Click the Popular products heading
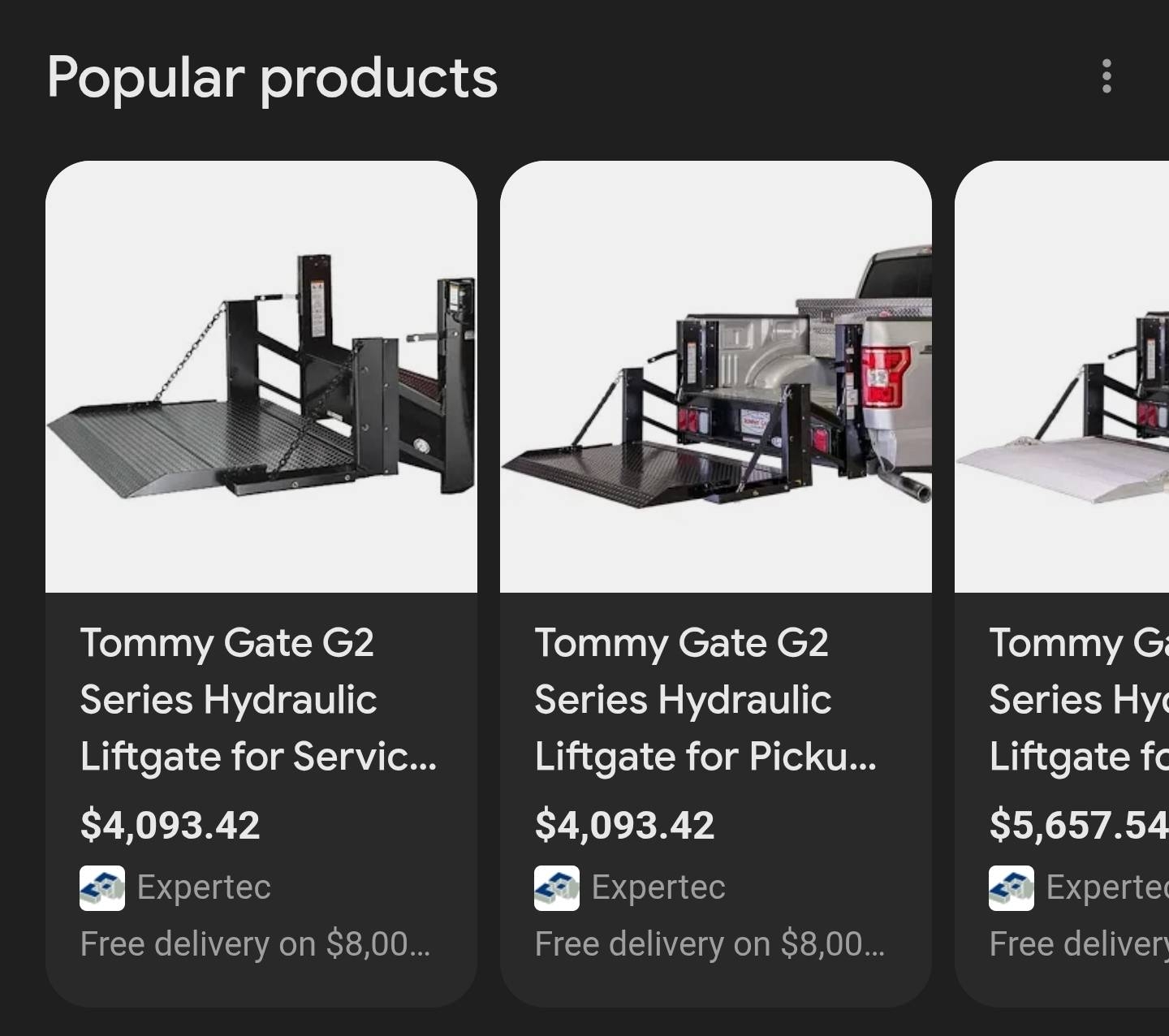The image size is (1169, 1036). click(x=272, y=78)
